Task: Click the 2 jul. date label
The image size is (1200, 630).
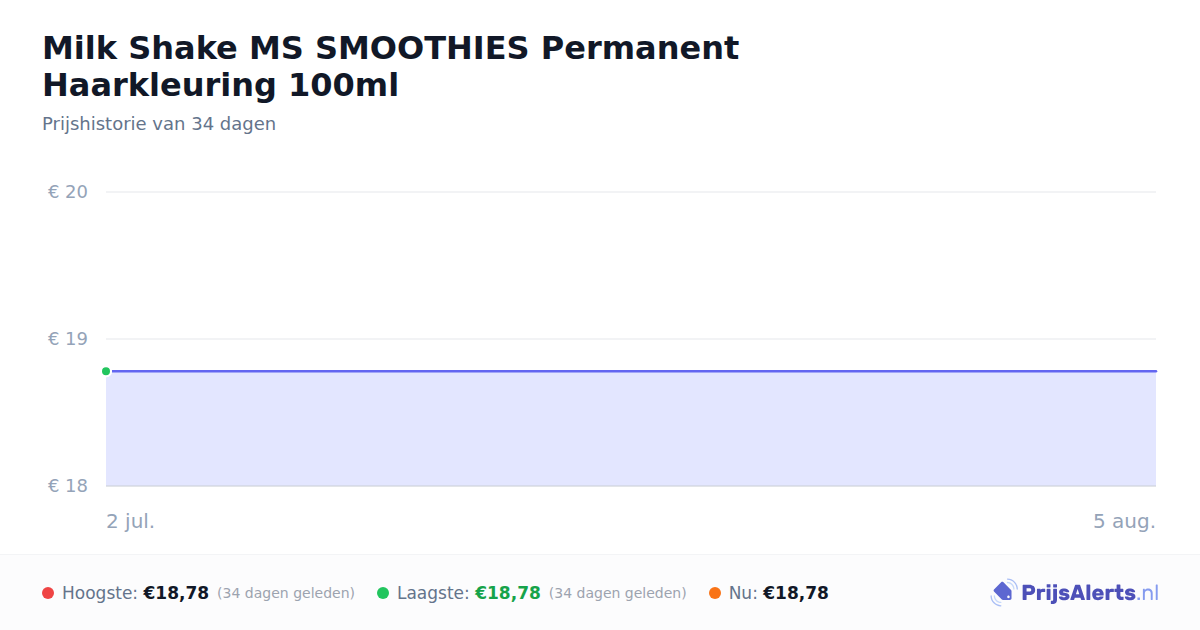Action: 131,521
